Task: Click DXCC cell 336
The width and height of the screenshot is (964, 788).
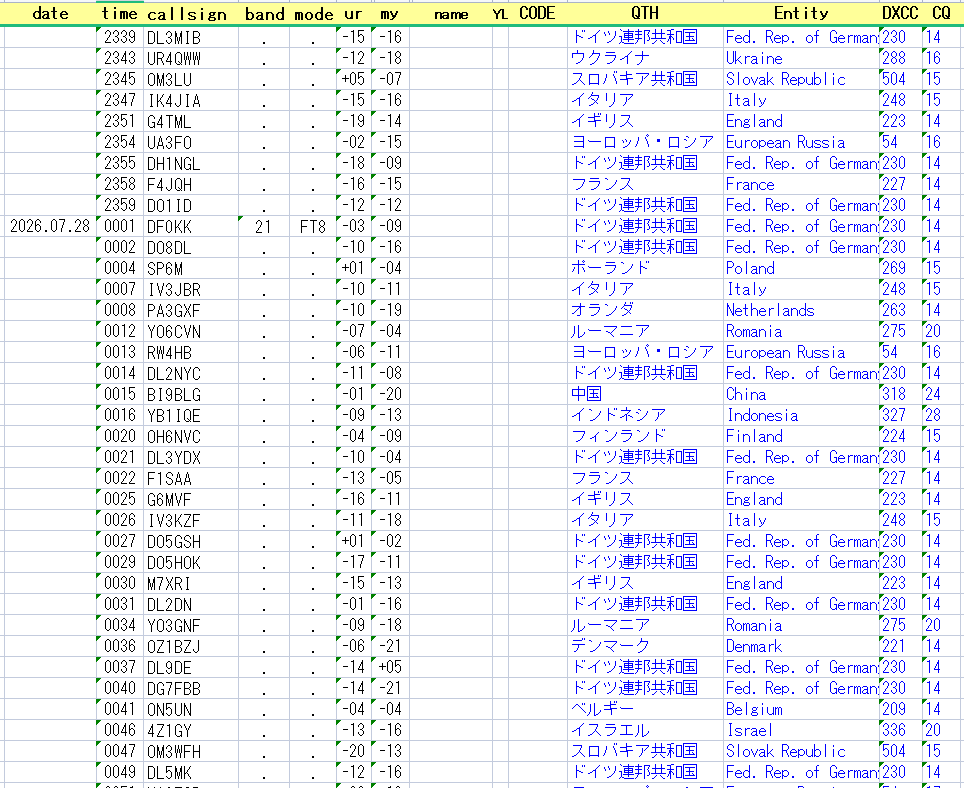Action: (900, 730)
